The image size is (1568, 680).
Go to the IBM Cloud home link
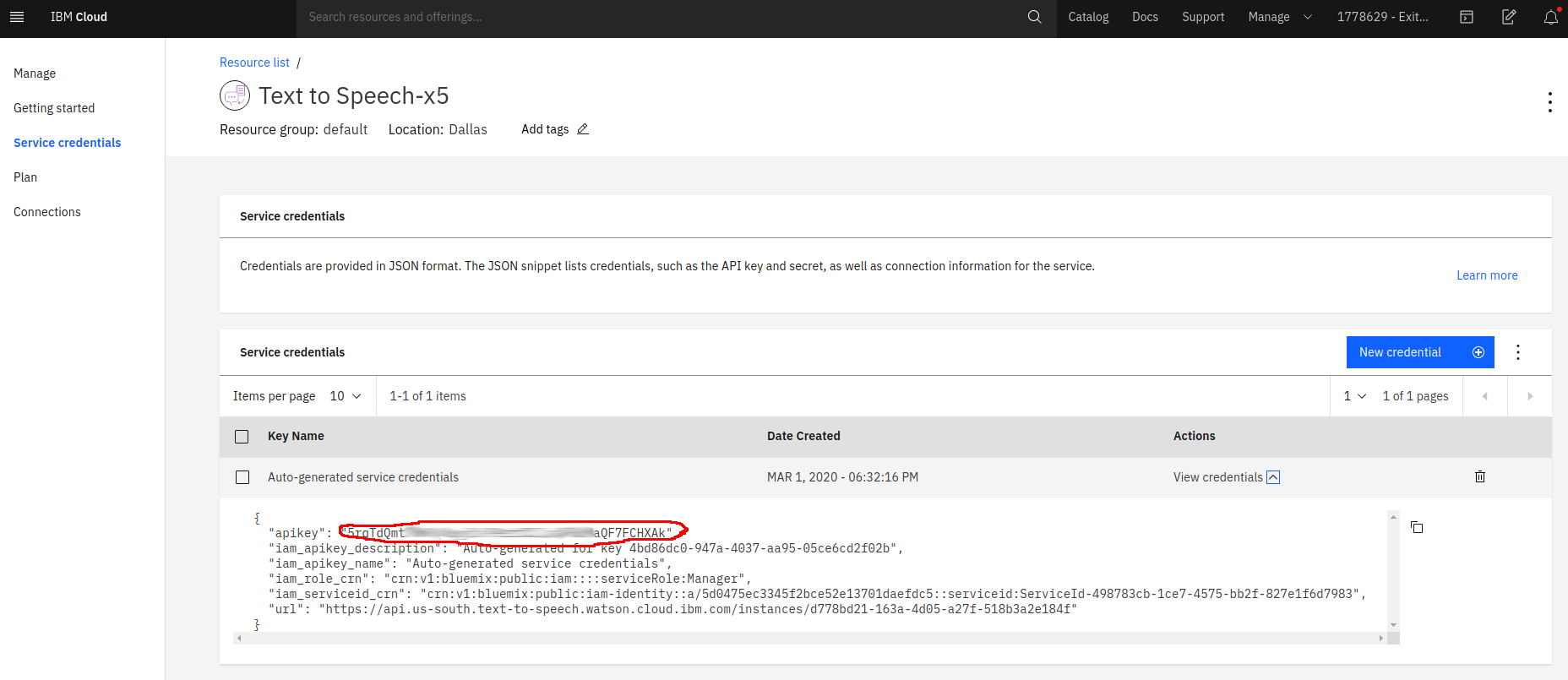79,17
